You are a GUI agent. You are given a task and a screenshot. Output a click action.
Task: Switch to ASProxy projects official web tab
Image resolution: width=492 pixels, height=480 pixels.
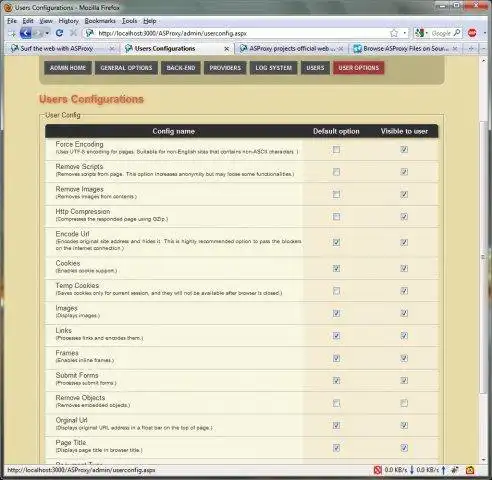292,49
